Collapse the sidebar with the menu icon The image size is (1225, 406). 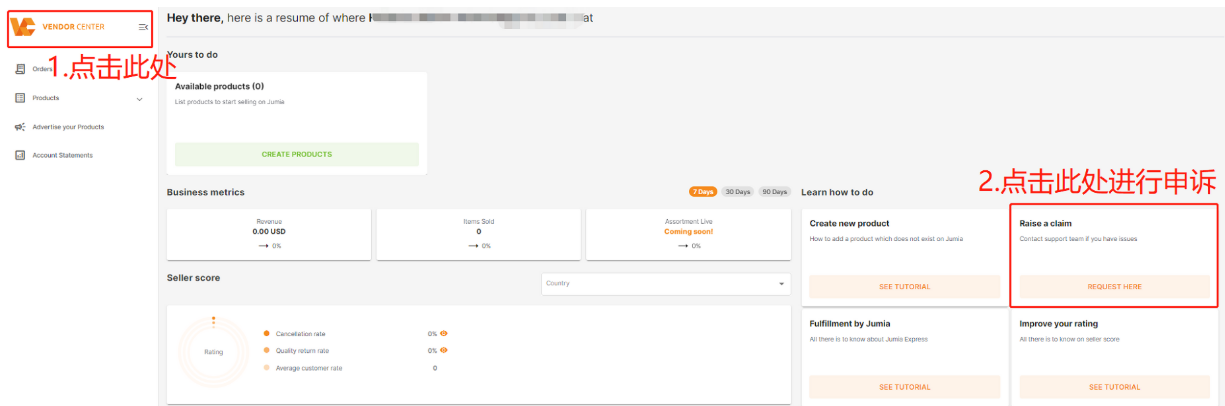[x=143, y=27]
